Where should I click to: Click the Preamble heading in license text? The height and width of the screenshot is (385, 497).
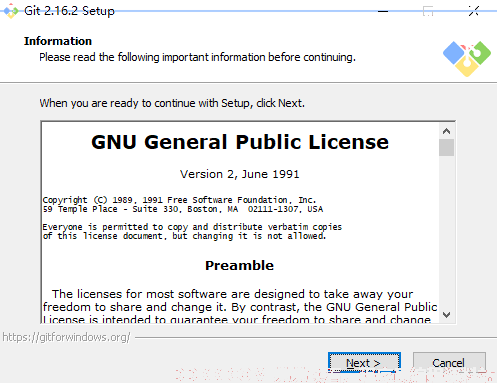click(x=239, y=265)
